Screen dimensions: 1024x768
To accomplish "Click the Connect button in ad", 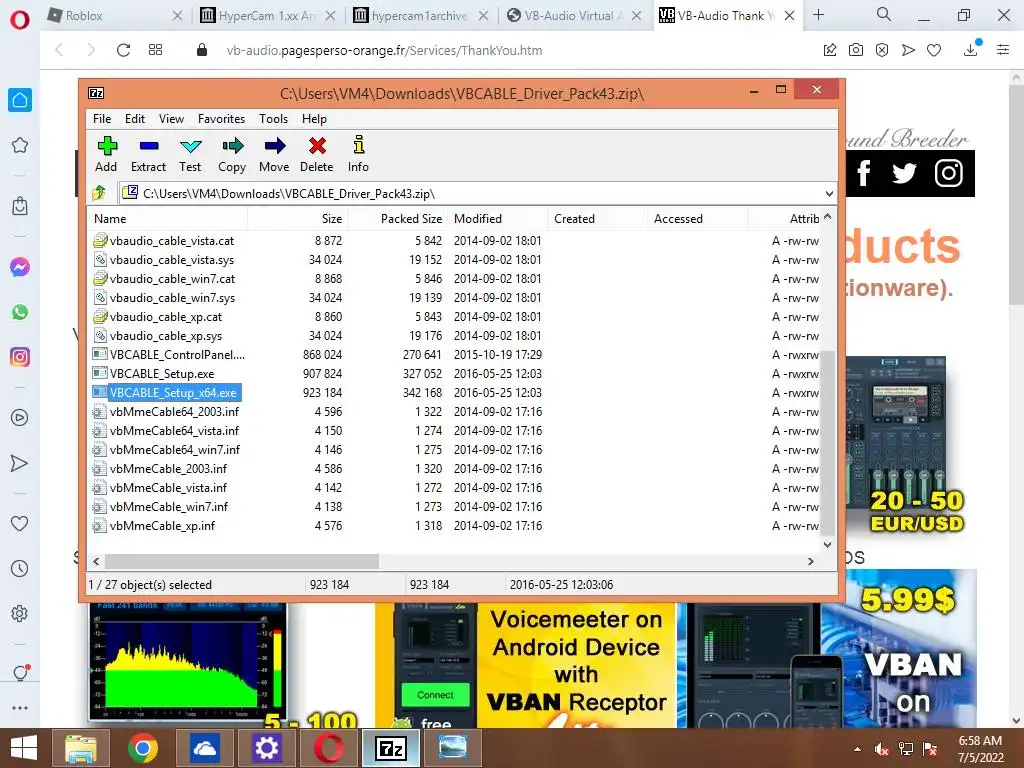I will [435, 695].
